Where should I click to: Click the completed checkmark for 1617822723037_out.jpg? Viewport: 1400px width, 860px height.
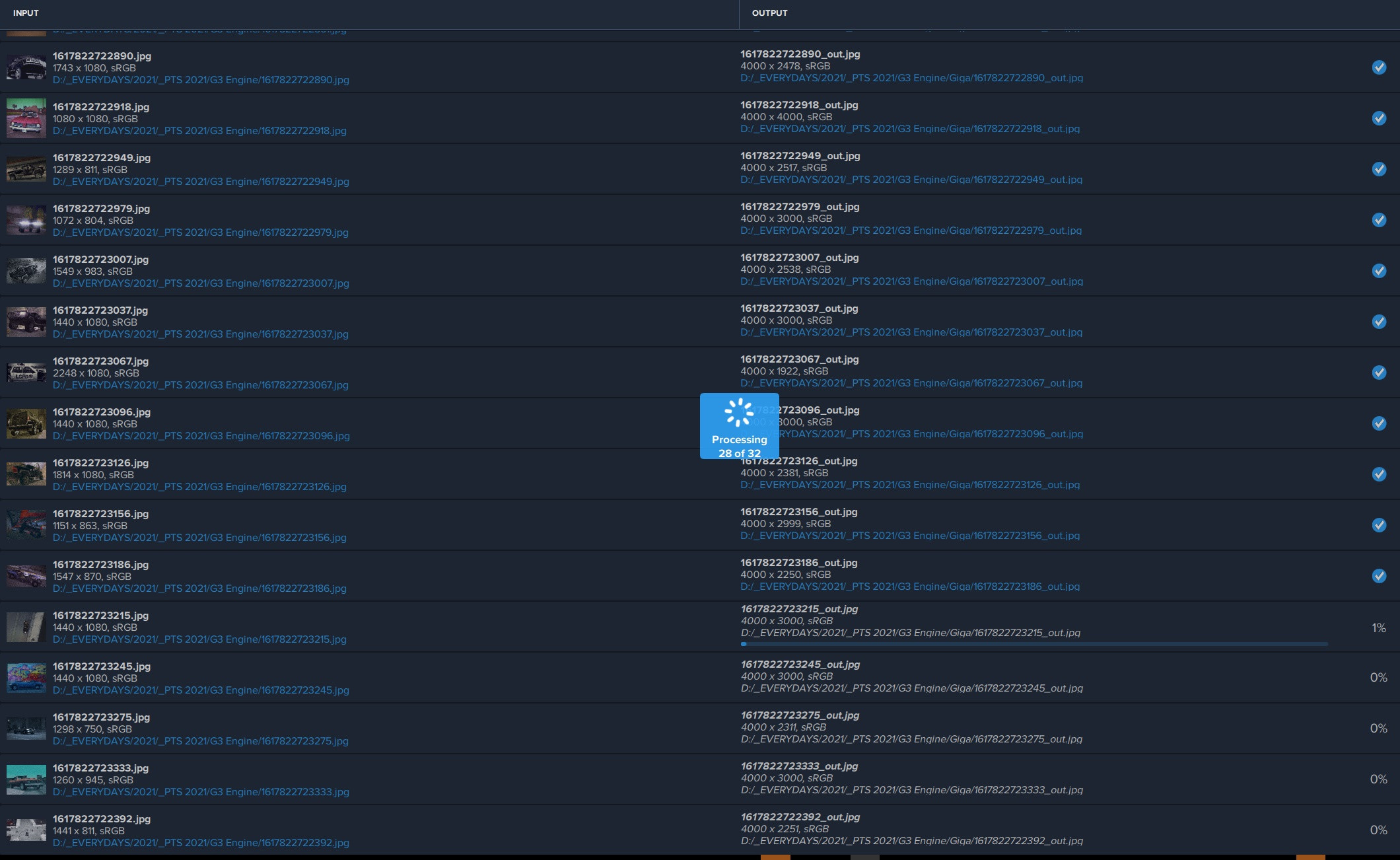(1379, 322)
